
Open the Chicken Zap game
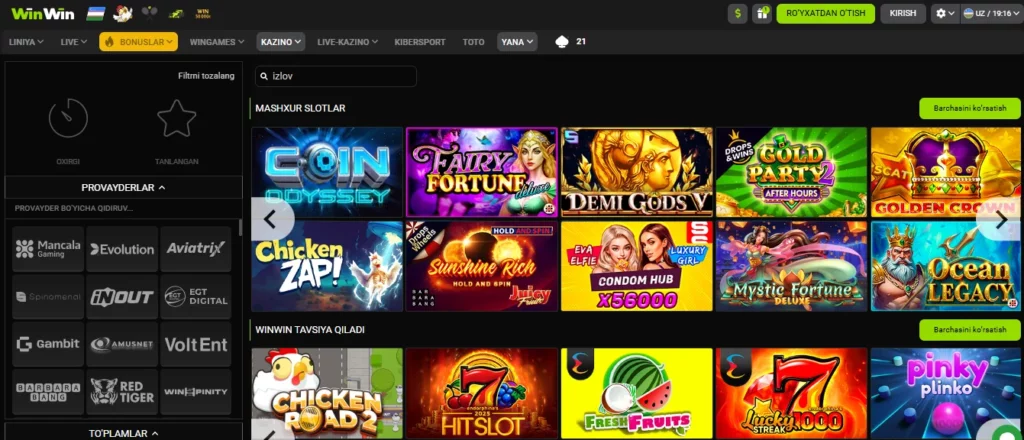point(327,266)
